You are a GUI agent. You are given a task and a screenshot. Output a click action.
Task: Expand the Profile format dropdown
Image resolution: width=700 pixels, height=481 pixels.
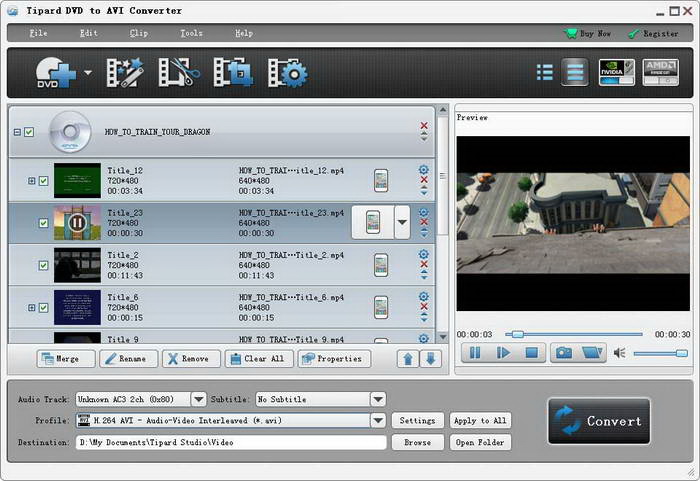pyautogui.click(x=378, y=421)
